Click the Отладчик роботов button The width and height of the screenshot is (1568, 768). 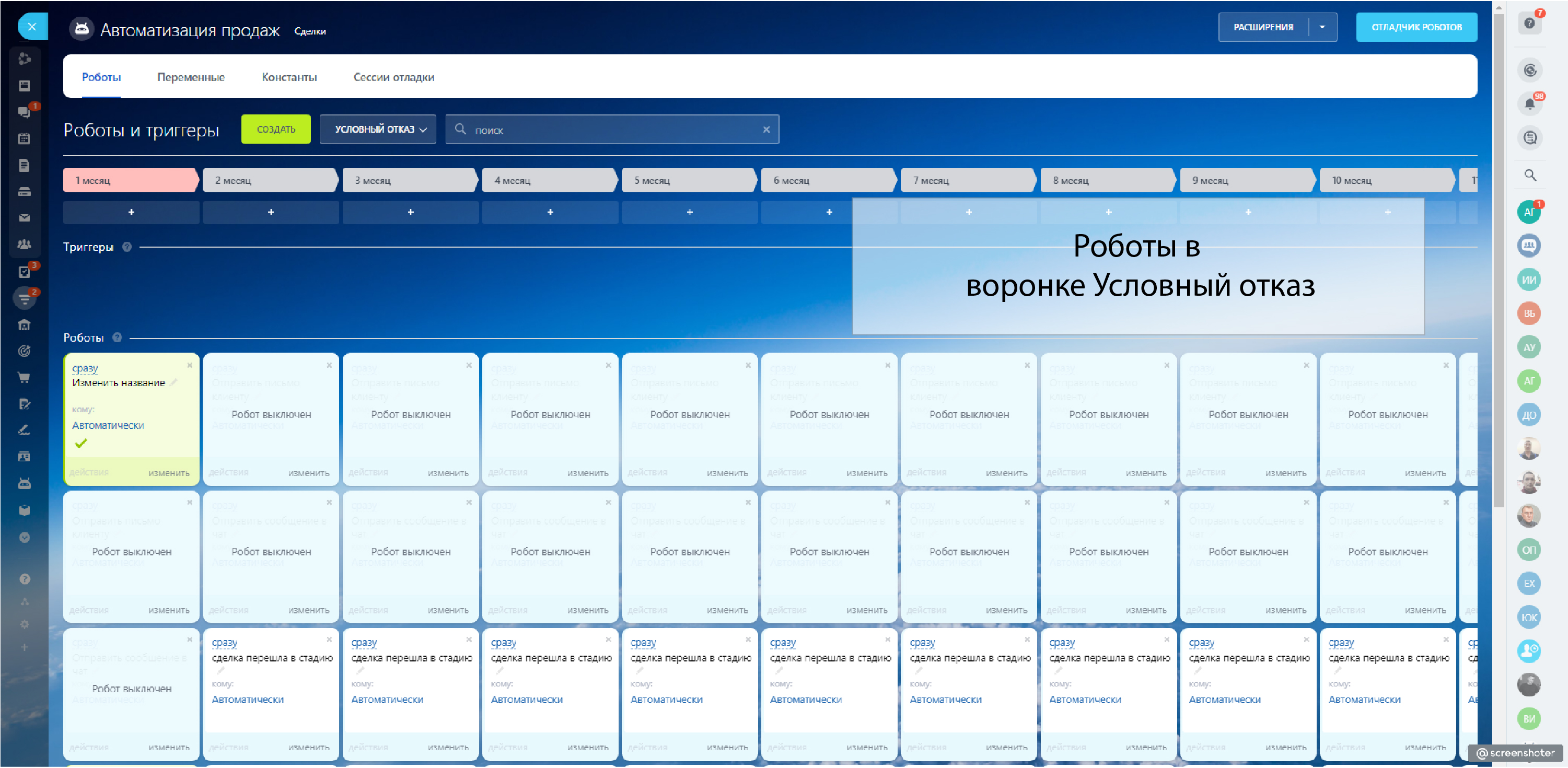(x=1415, y=27)
